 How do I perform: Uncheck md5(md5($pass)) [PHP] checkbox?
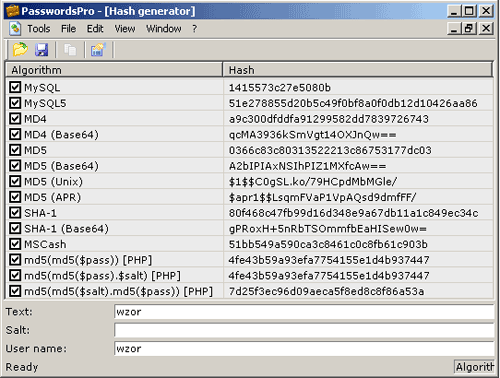15,260
